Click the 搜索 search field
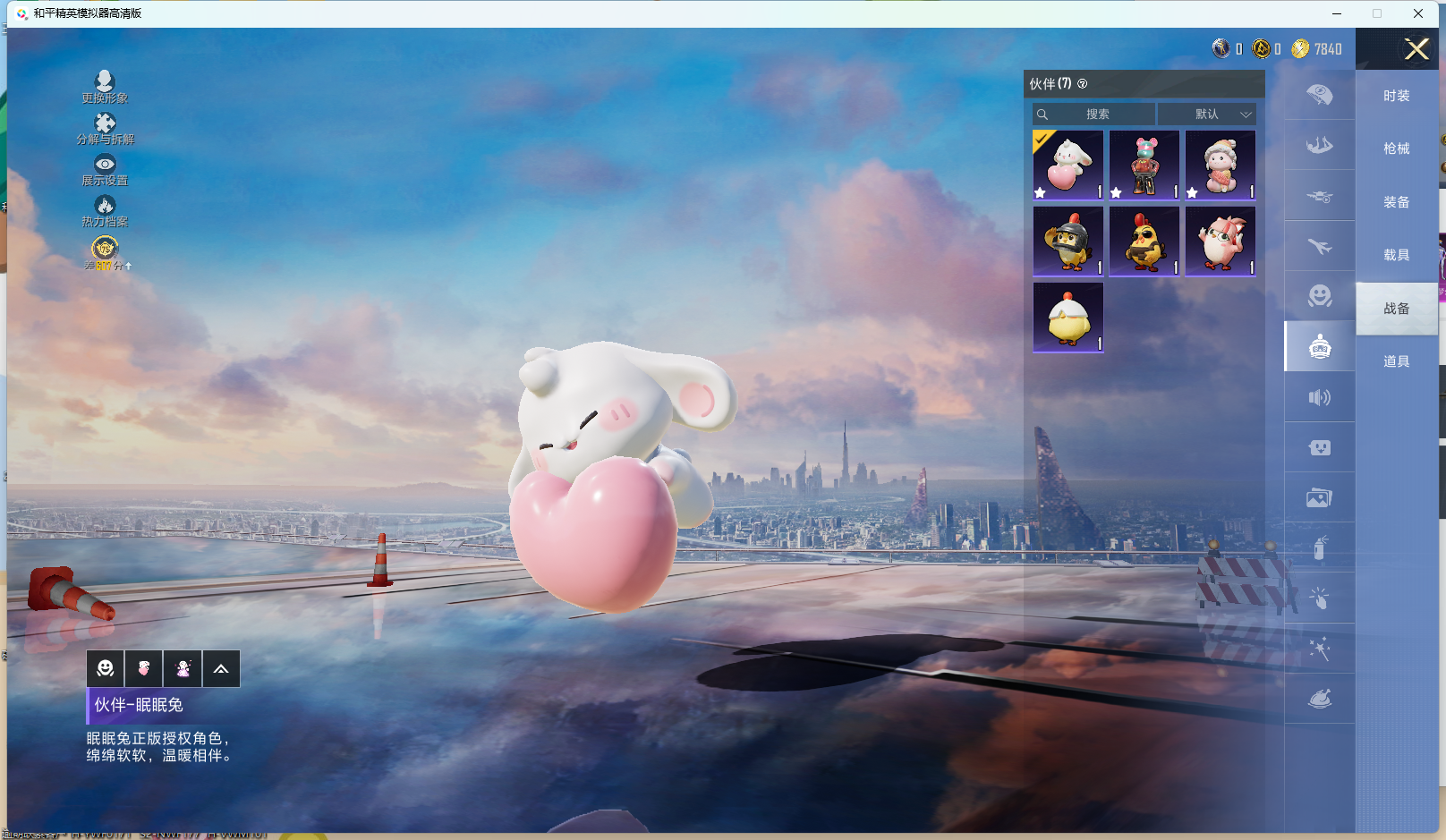The image size is (1446, 840). 1097,115
